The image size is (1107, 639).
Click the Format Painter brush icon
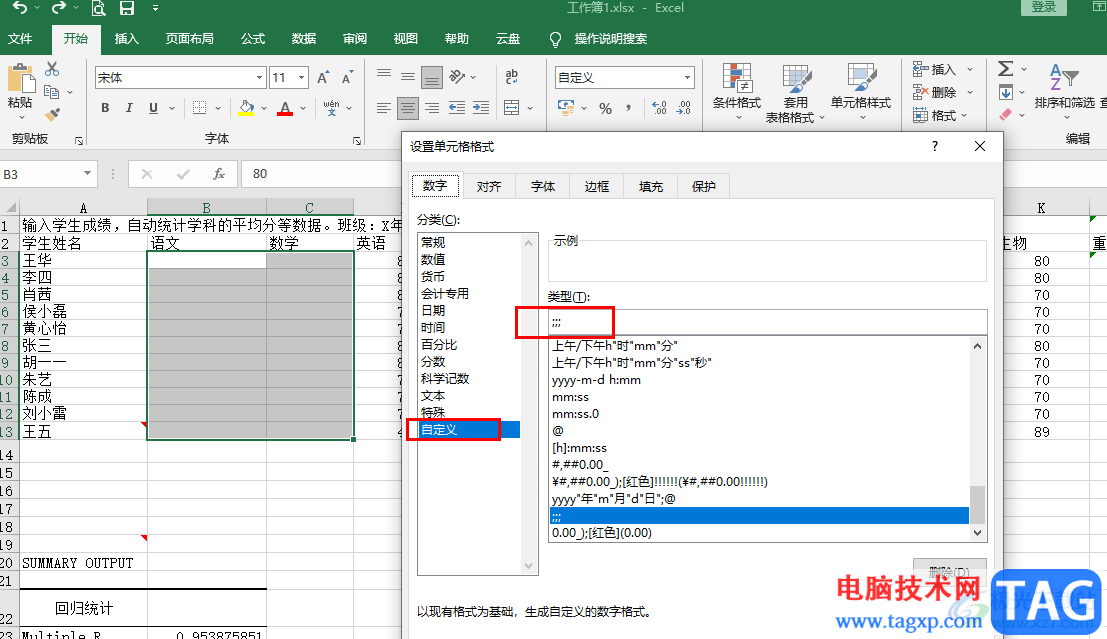point(52,113)
